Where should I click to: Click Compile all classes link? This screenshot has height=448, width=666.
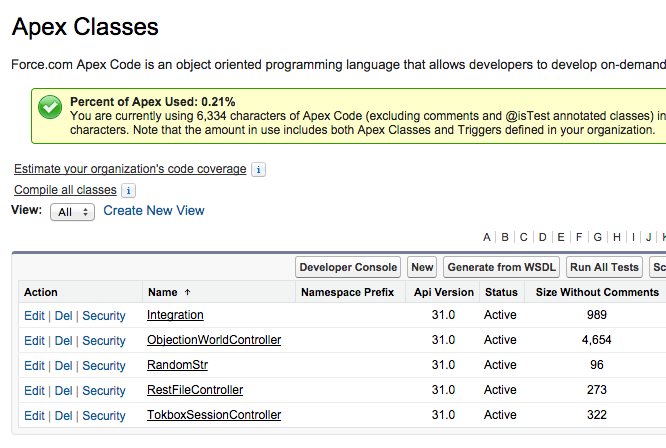65,190
